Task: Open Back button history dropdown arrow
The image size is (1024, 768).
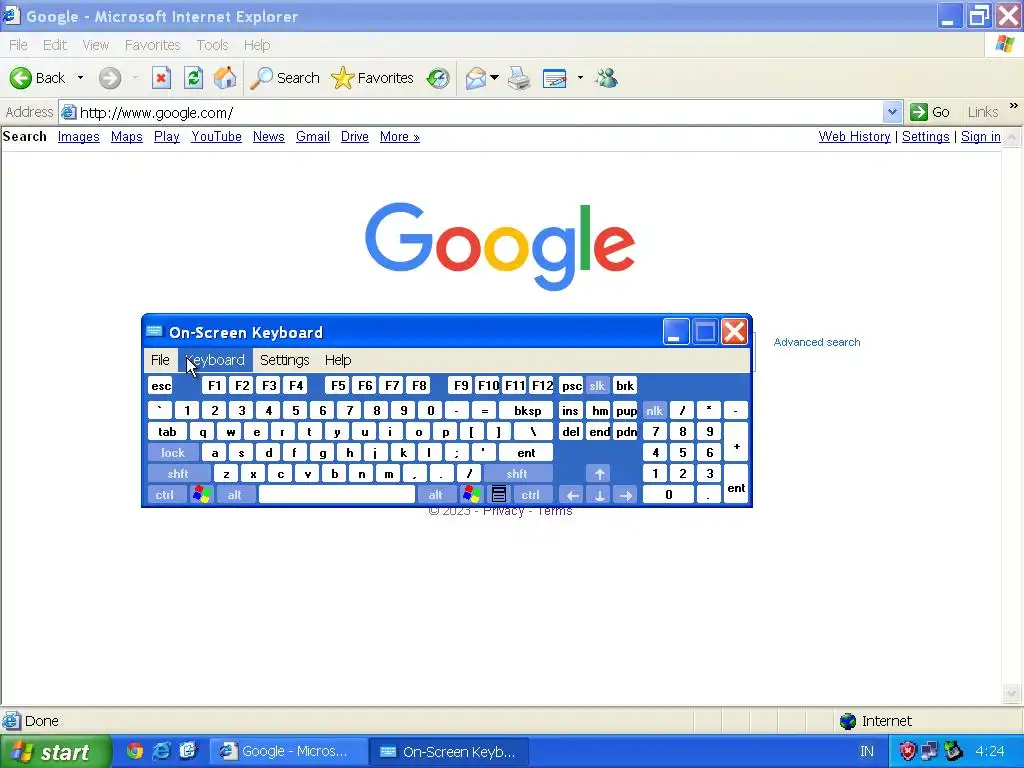Action: [80, 78]
